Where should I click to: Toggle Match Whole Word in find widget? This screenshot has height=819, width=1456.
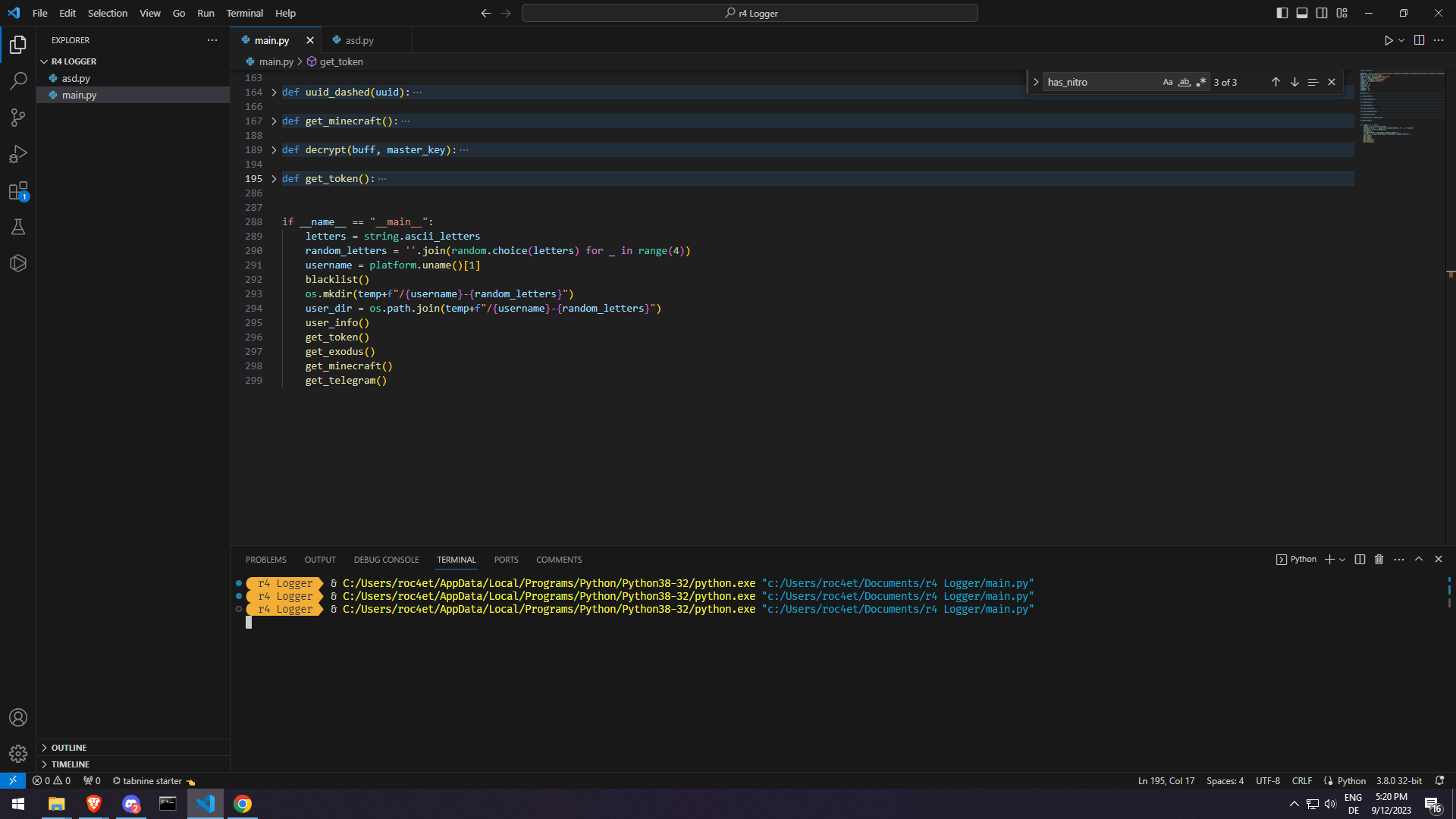click(1184, 82)
